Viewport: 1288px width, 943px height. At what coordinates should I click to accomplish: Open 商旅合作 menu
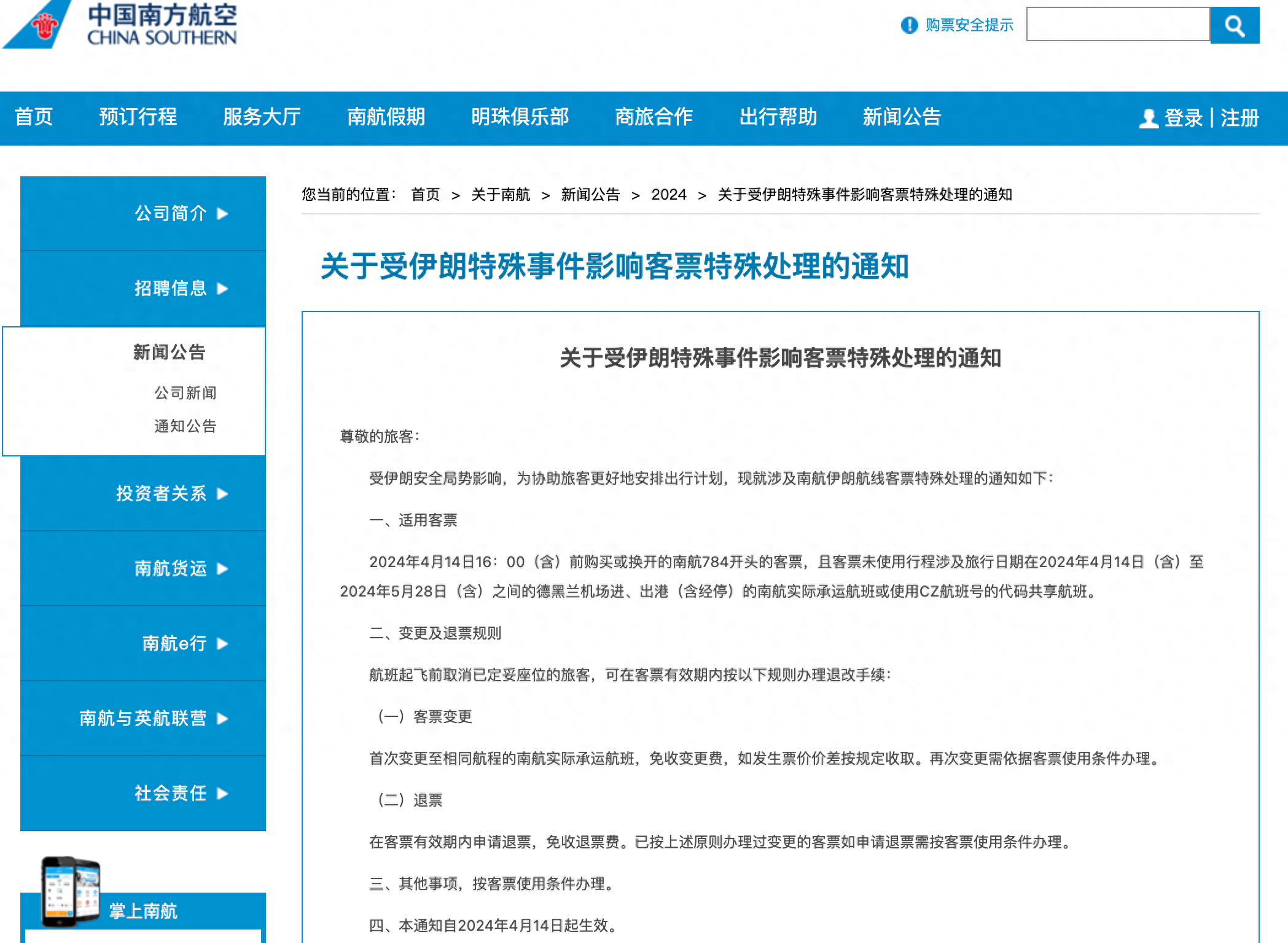(654, 117)
